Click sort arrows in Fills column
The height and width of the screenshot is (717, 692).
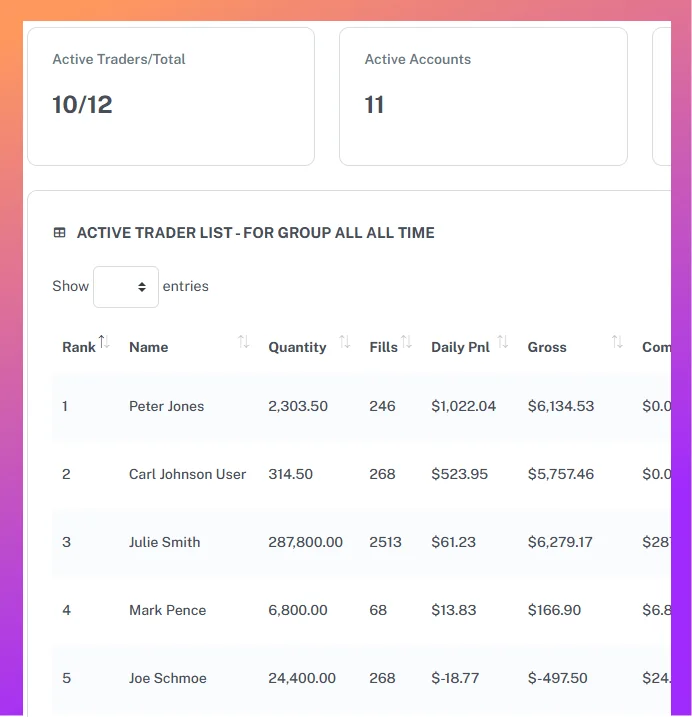[406, 343]
